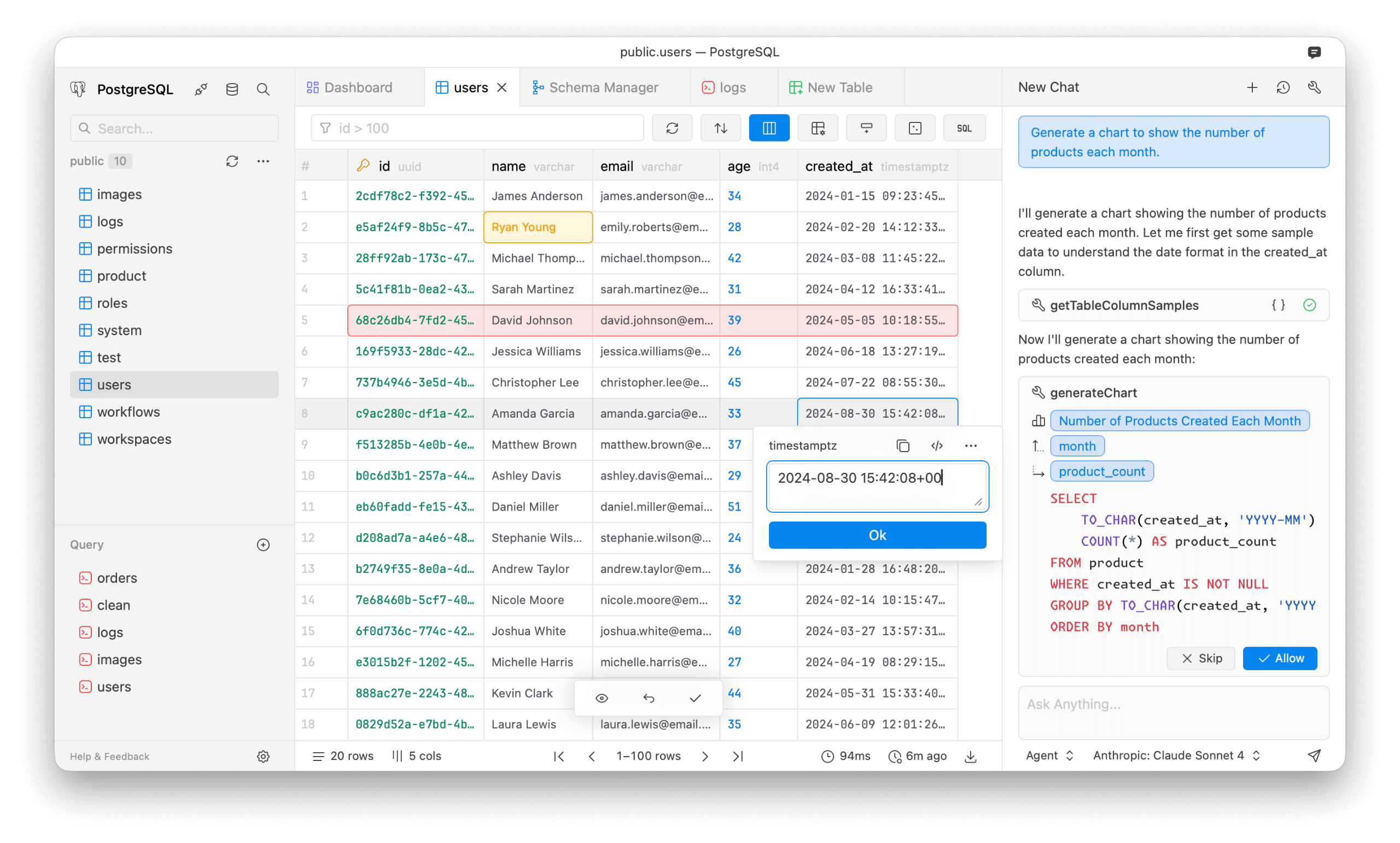Open the Dashboard tab
Viewport: 1400px width, 843px height.
tap(358, 87)
